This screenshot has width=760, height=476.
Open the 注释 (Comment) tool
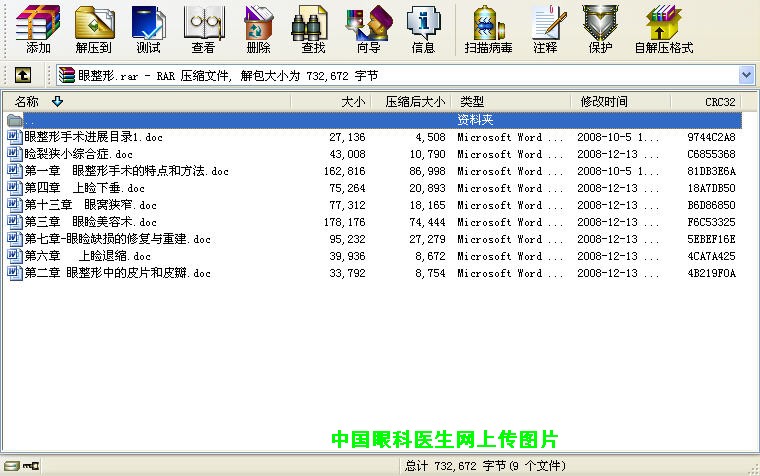tap(545, 28)
